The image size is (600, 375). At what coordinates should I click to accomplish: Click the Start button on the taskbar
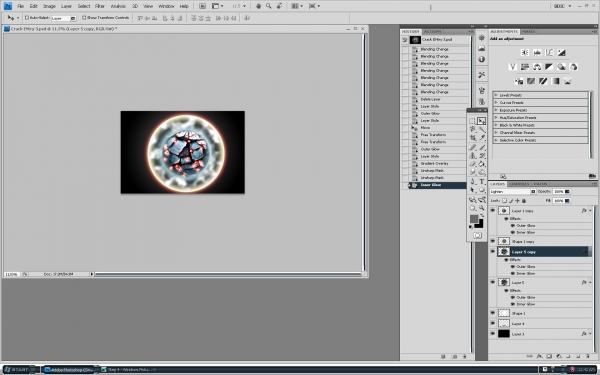point(18,370)
